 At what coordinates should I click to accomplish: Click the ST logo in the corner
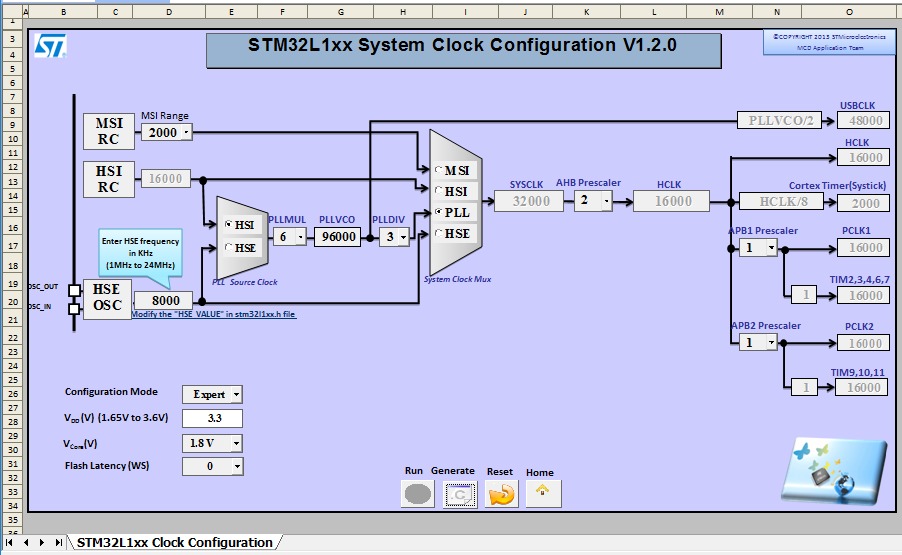click(50, 46)
